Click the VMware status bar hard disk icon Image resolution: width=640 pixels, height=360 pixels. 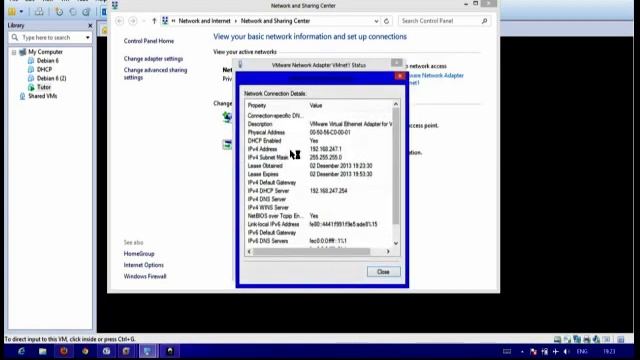557,340
